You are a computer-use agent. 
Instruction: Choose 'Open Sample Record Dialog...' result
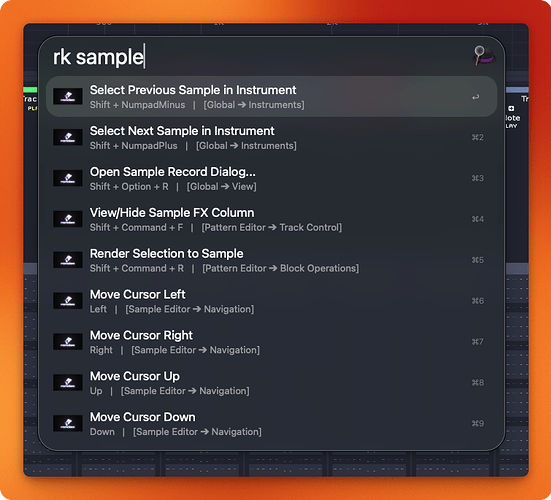[x=271, y=178]
